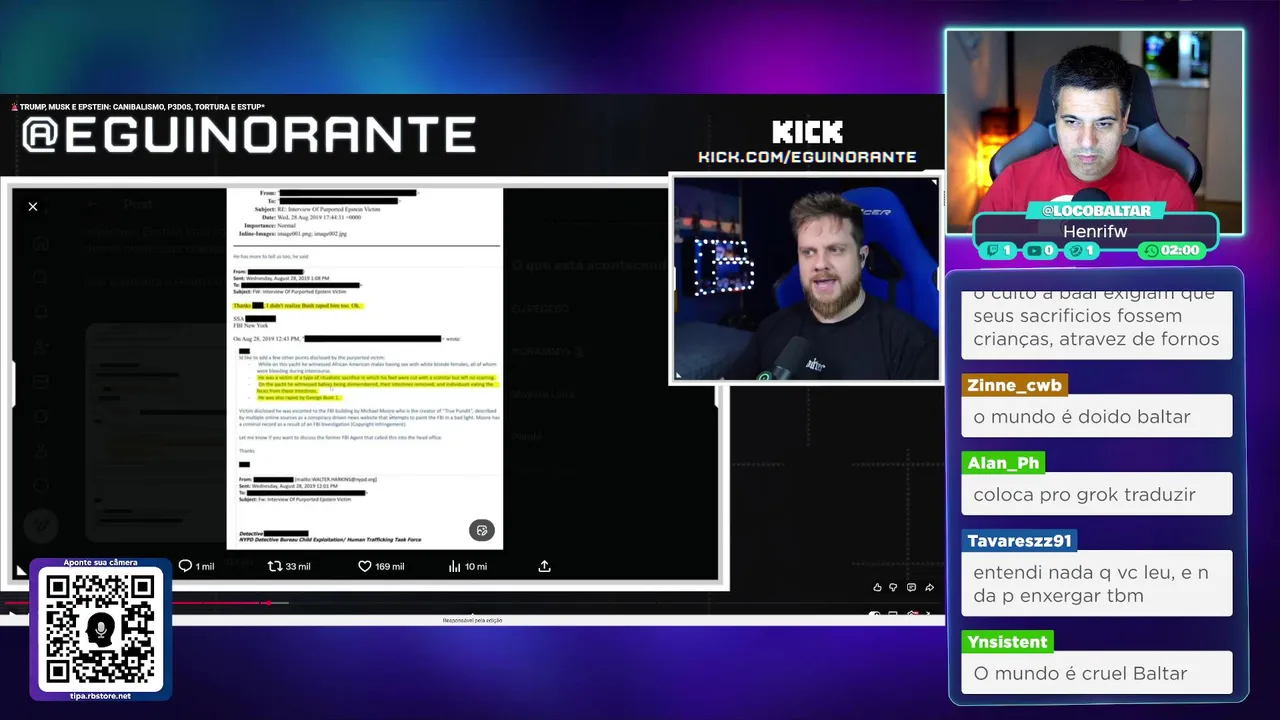Click the KICK logo above channel link
The image size is (1280, 720).
point(807,132)
